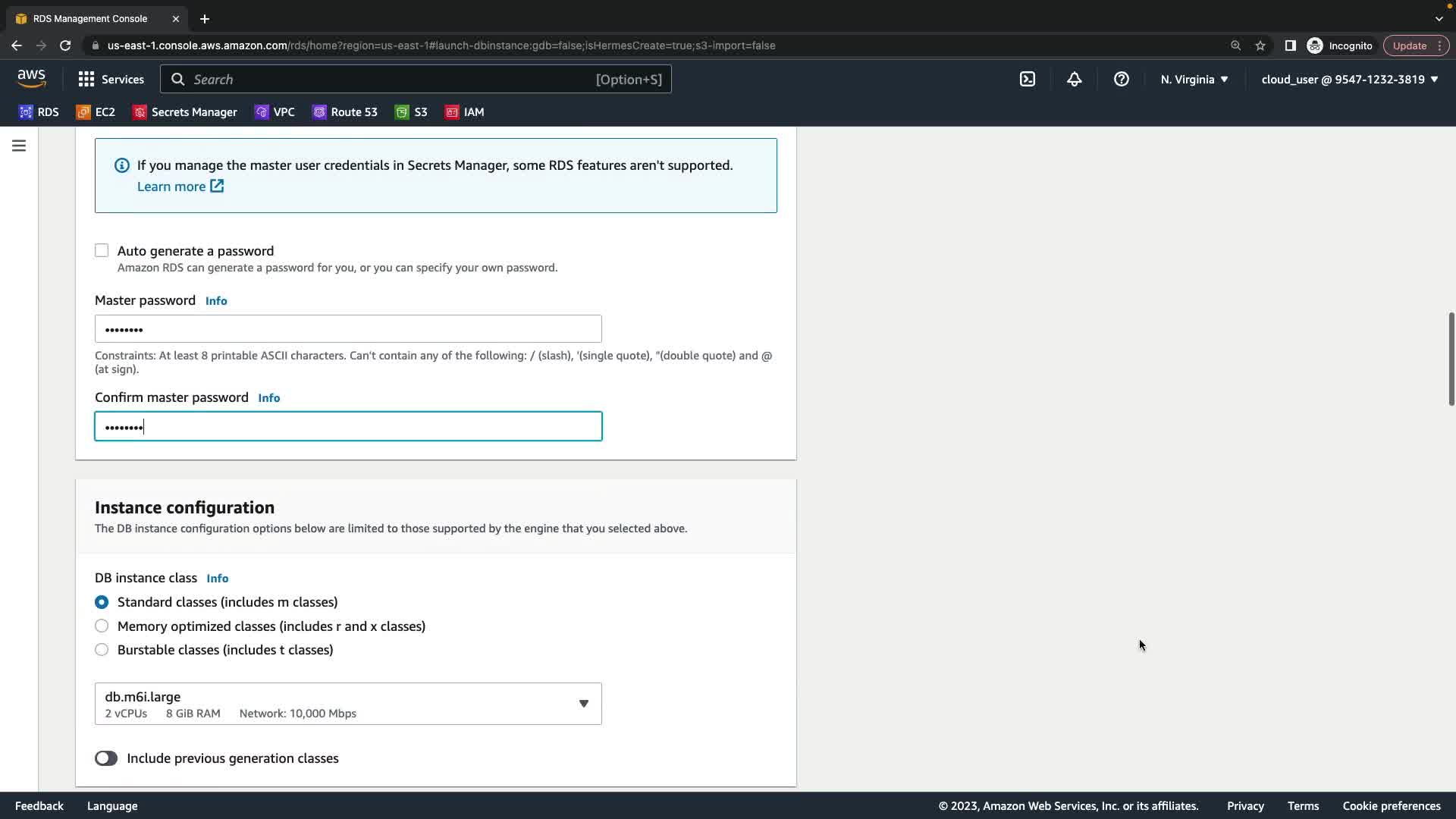1456x819 pixels.
Task: Open the hamburger side navigation menu
Action: click(19, 146)
